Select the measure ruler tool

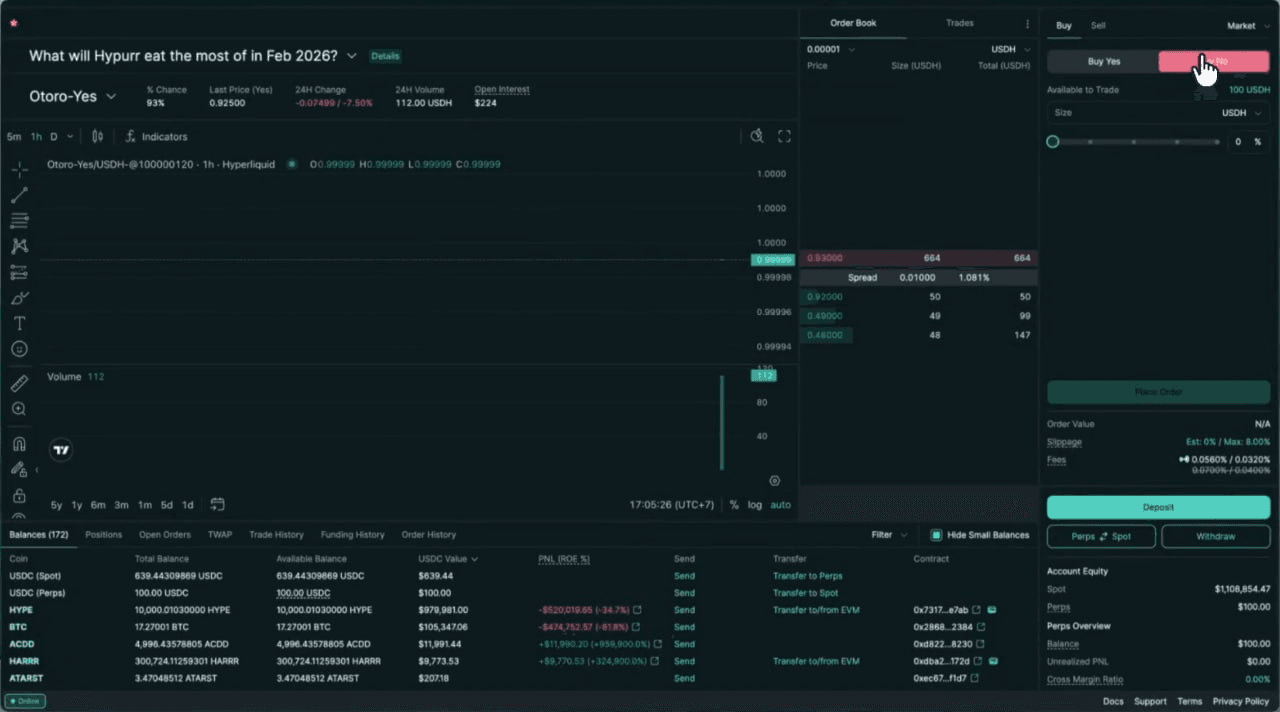coord(20,383)
